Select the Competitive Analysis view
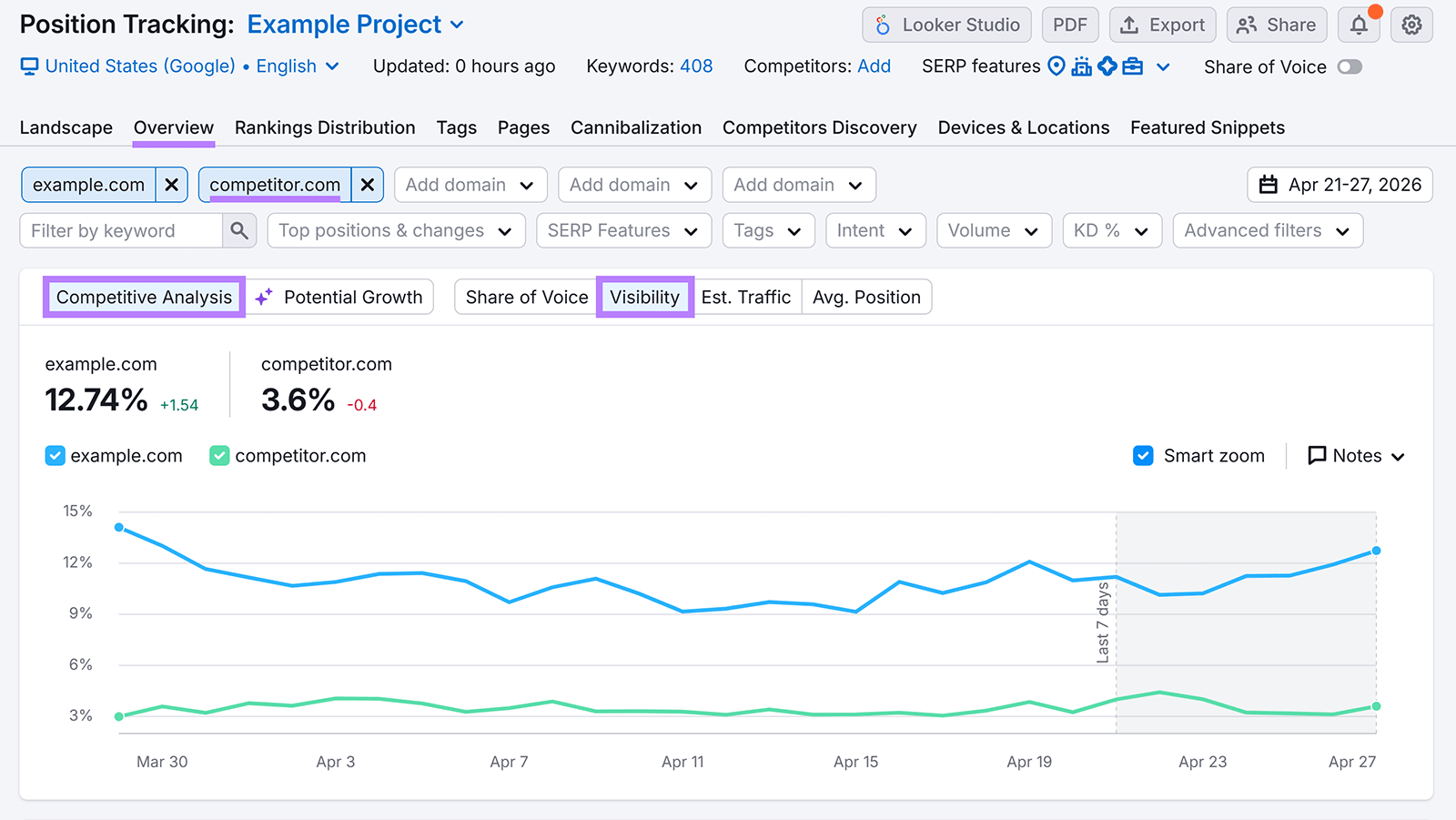Viewport: 1456px width, 820px height. click(x=144, y=297)
